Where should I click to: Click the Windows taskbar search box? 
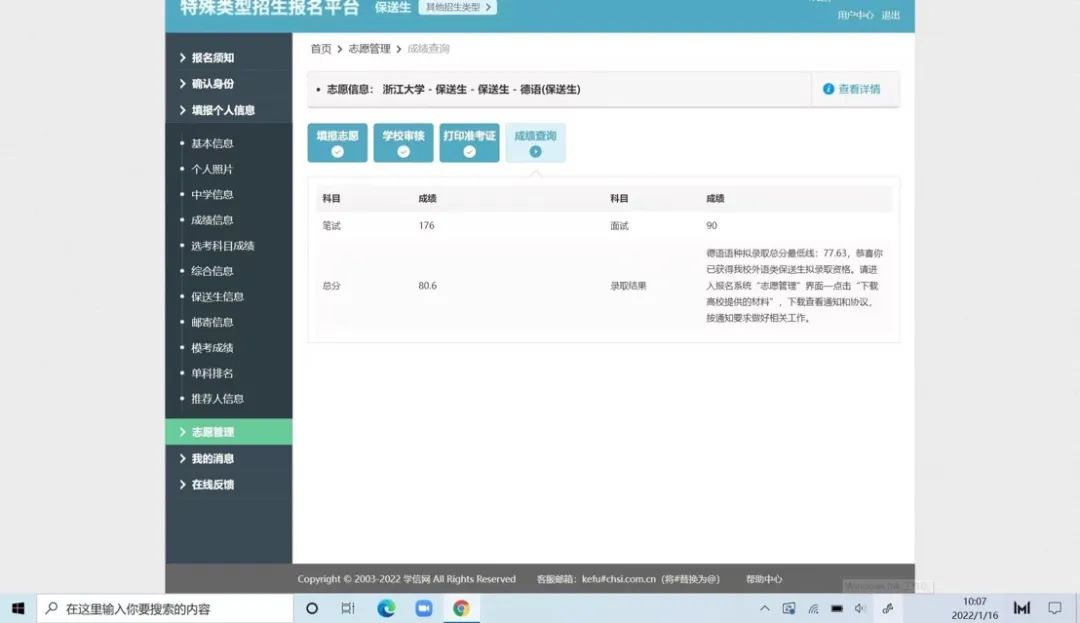(165, 608)
